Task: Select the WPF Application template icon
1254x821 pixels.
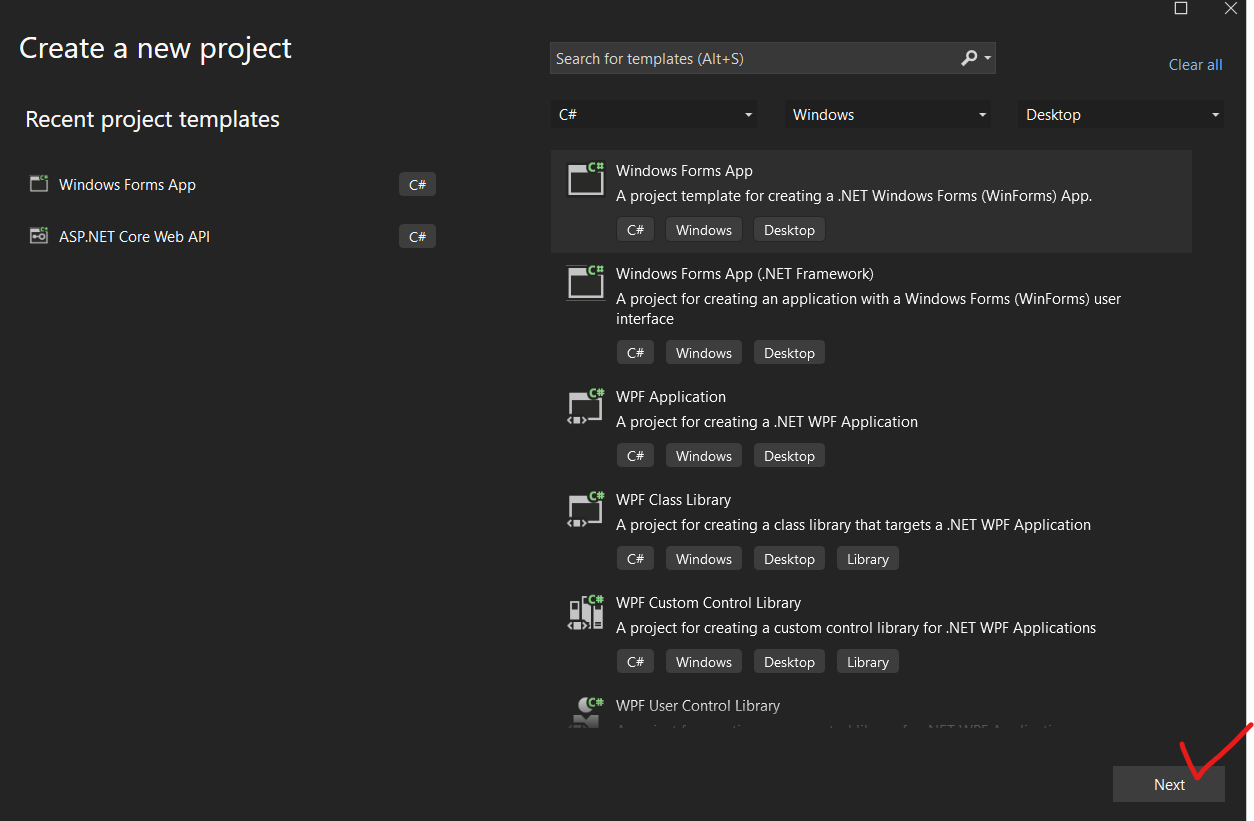Action: 586,405
